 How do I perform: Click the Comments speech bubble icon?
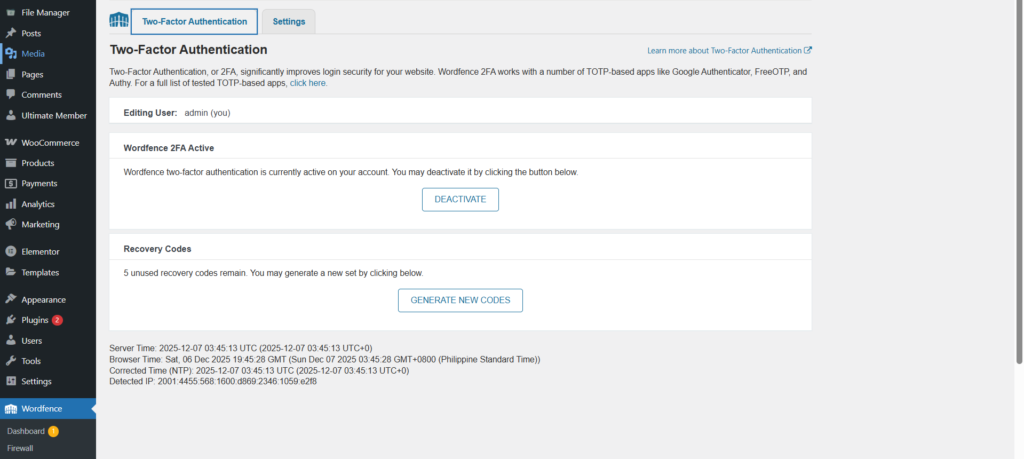coord(10,95)
